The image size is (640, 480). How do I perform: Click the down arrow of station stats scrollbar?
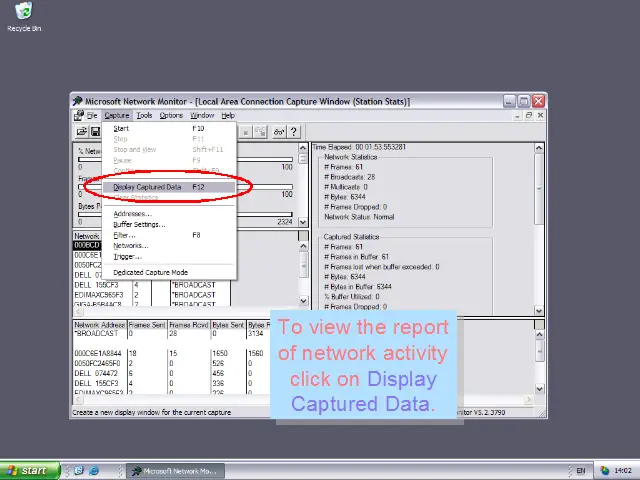coord(540,389)
